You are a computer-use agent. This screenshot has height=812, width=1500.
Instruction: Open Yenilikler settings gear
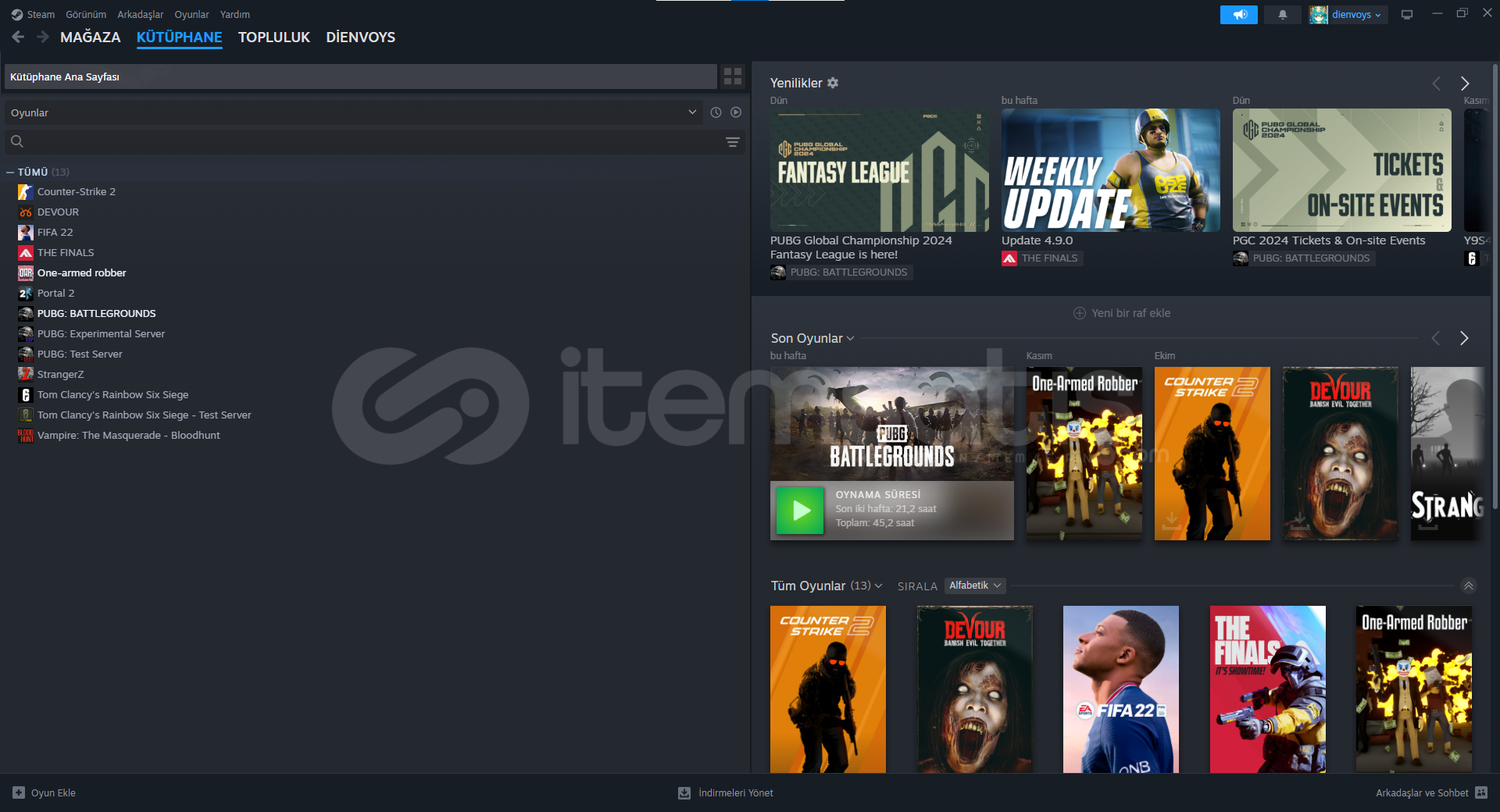833,83
